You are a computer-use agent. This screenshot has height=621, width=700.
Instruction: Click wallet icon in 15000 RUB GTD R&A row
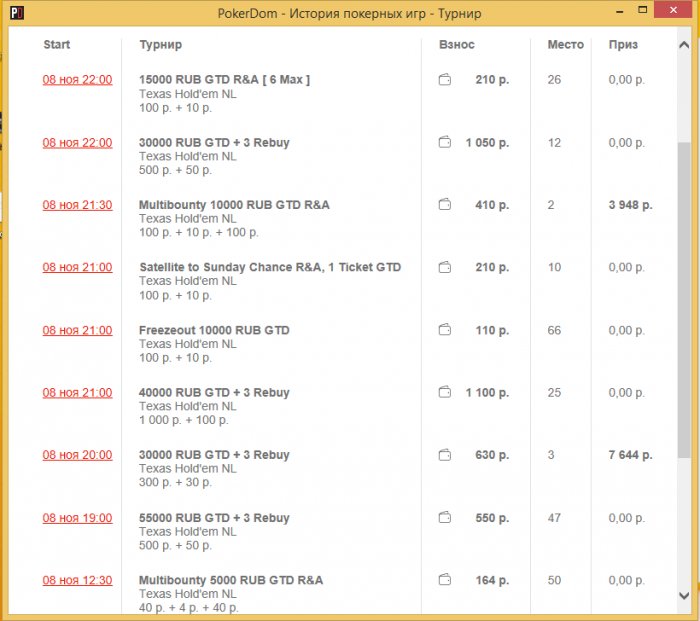tap(445, 80)
